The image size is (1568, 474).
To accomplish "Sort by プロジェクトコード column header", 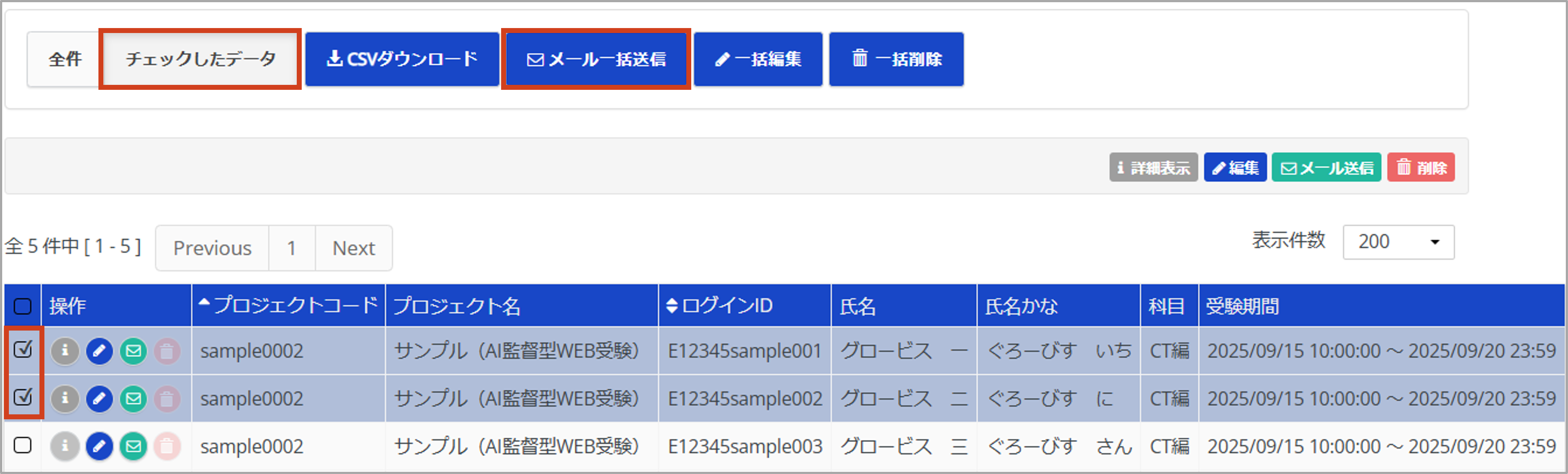I will coord(289,305).
